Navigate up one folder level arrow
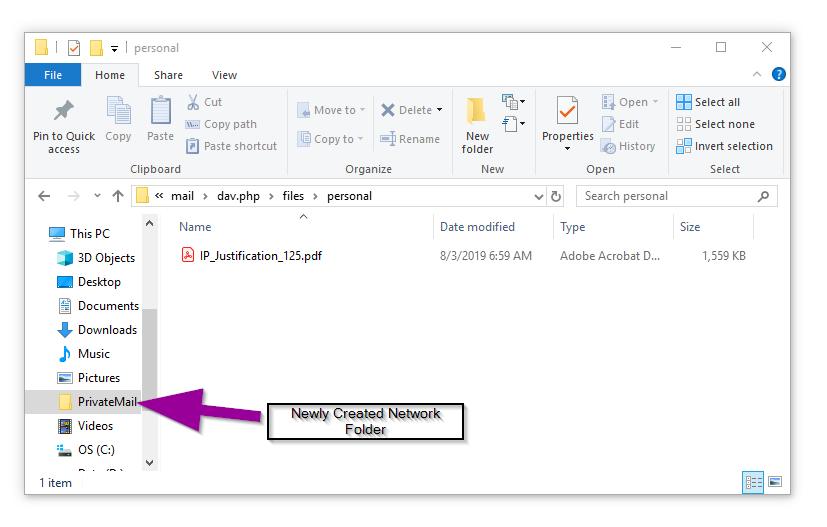The width and height of the screenshot is (827, 527). pyautogui.click(x=118, y=196)
